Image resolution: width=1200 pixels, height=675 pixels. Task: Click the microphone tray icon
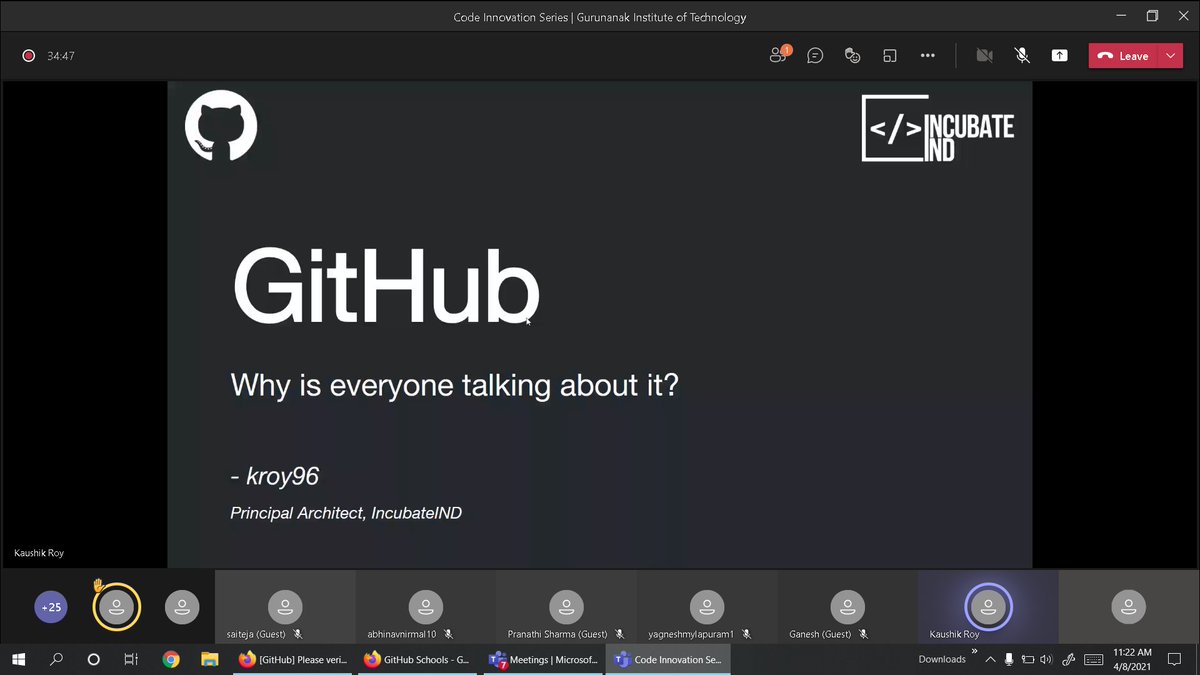pyautogui.click(x=1009, y=659)
